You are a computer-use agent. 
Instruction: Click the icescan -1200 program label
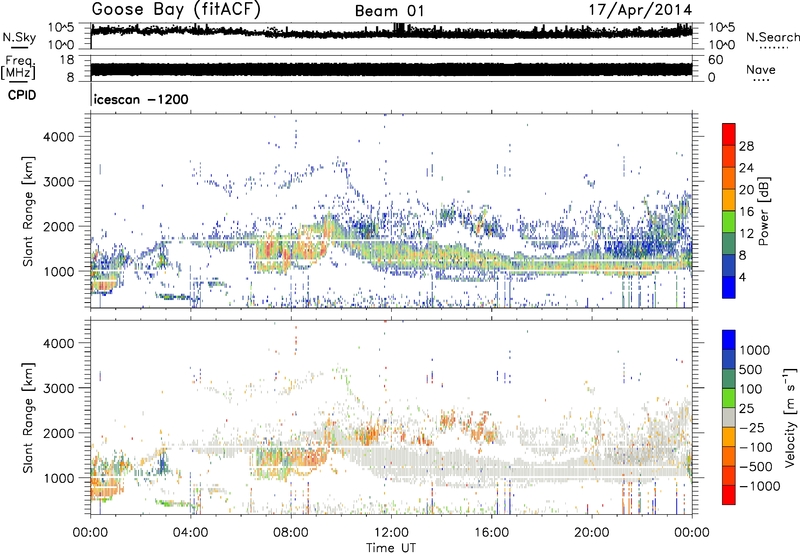141,99
